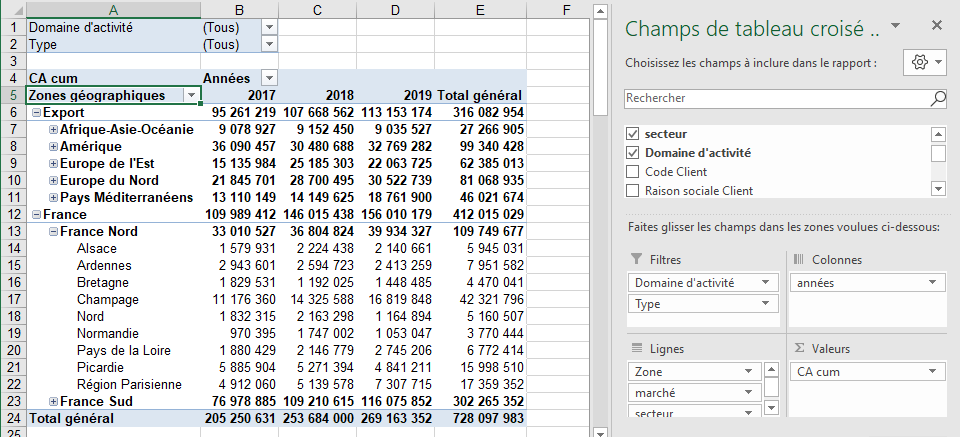Open the gear tools menu in pivot pane
The height and width of the screenshot is (437, 960).
[927, 62]
